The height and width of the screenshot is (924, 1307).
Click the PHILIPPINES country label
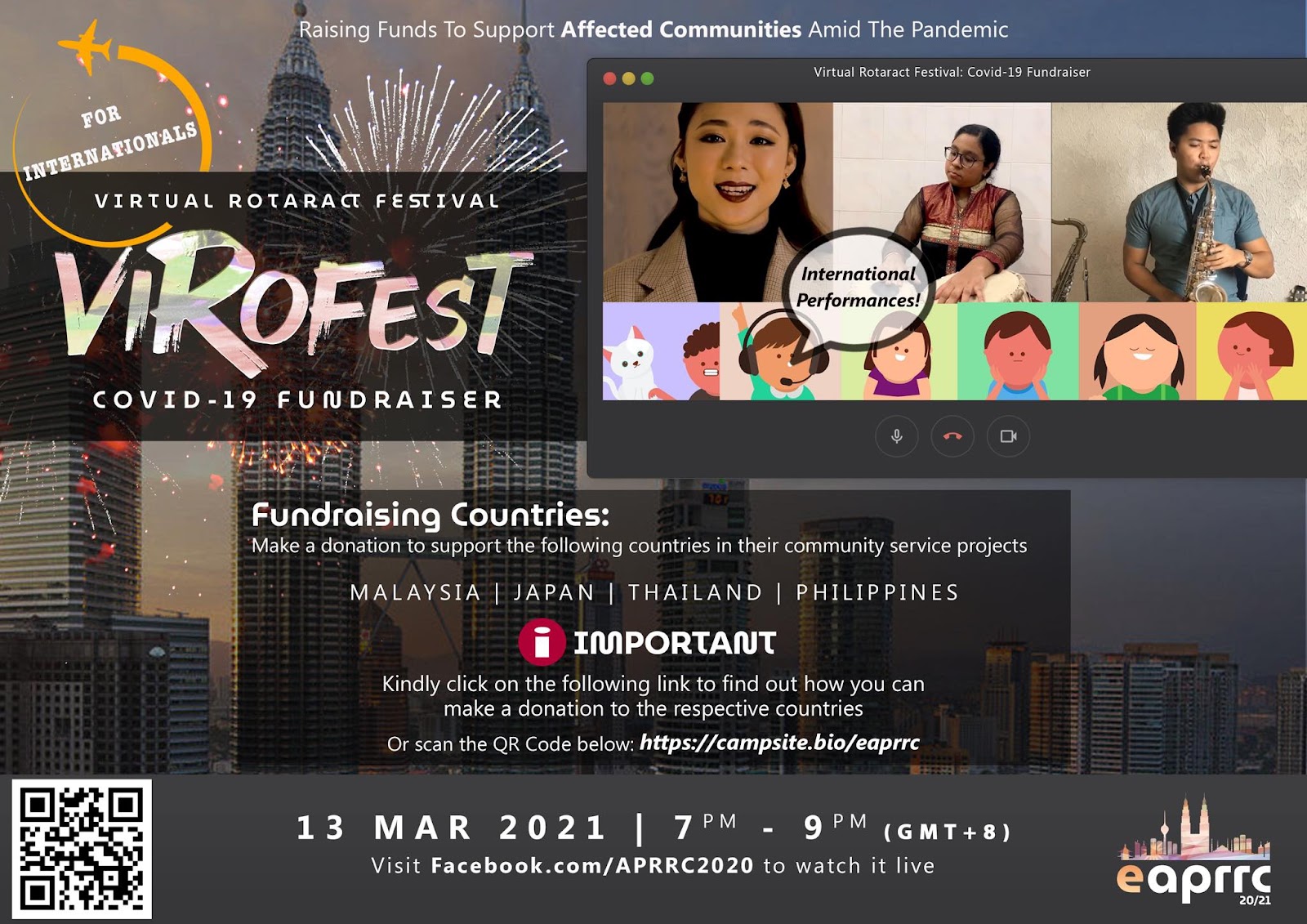coord(877,592)
